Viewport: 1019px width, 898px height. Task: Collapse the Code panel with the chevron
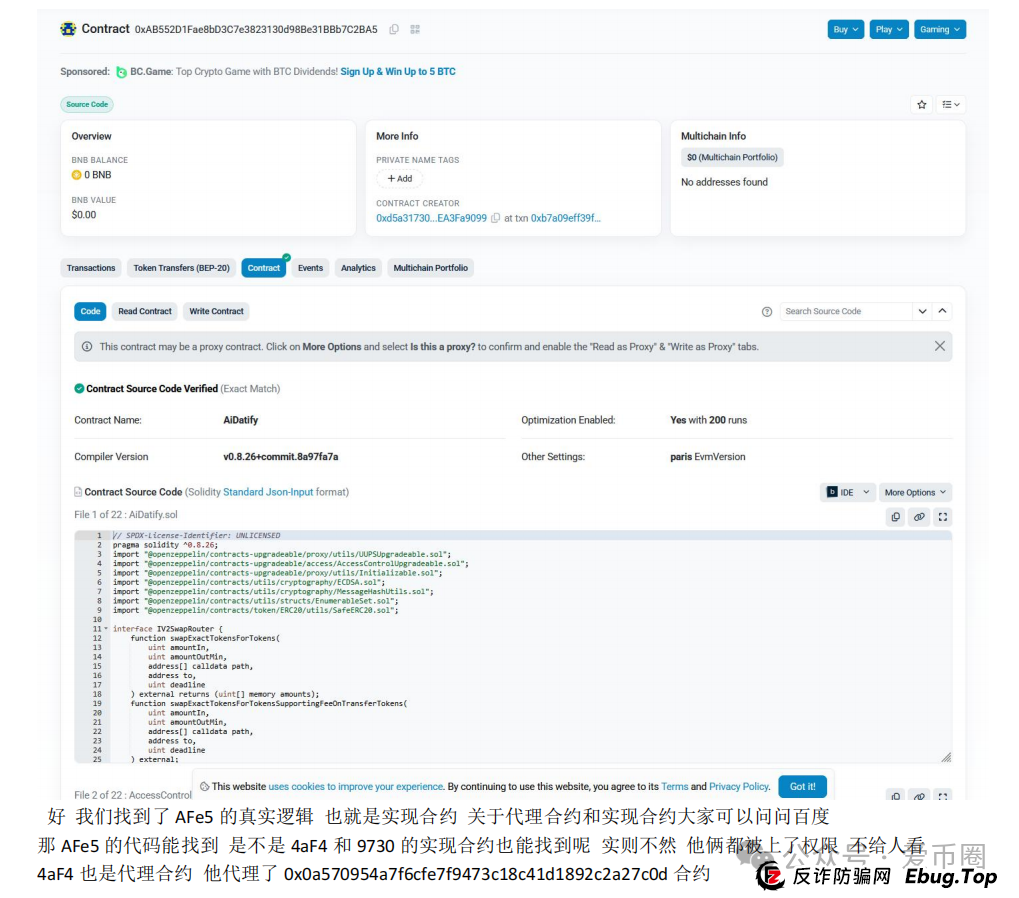(x=941, y=311)
